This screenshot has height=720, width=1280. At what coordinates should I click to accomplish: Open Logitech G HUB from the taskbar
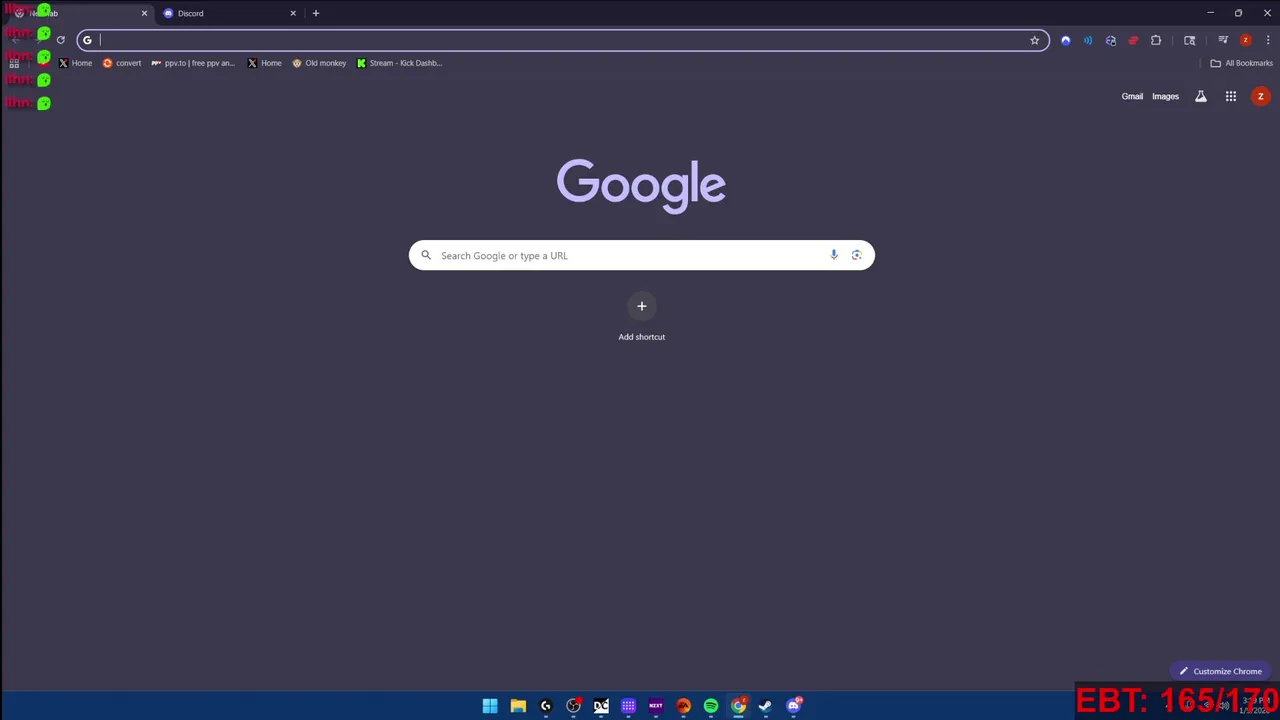(546, 706)
